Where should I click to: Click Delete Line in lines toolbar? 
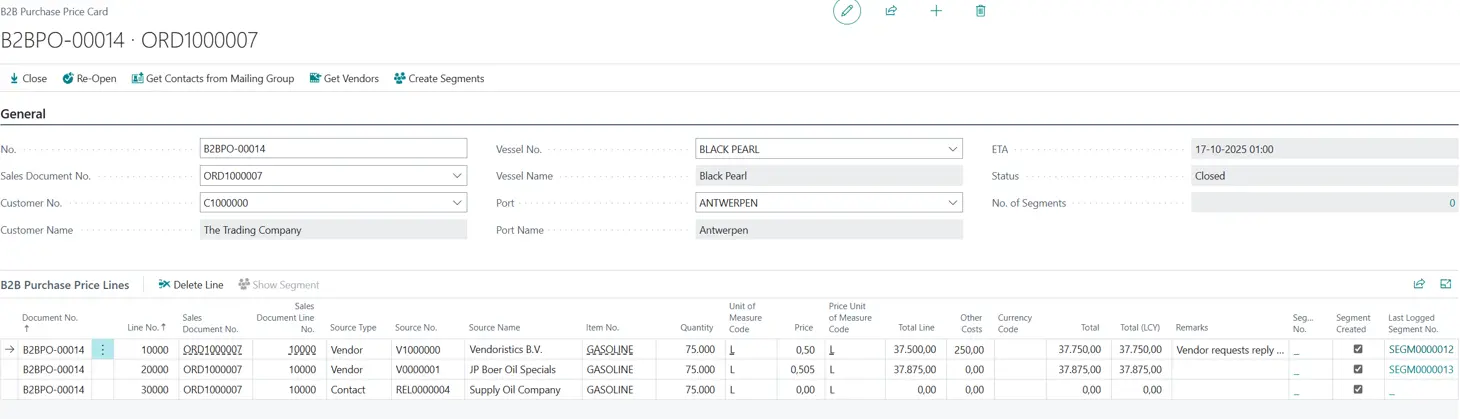coord(190,285)
